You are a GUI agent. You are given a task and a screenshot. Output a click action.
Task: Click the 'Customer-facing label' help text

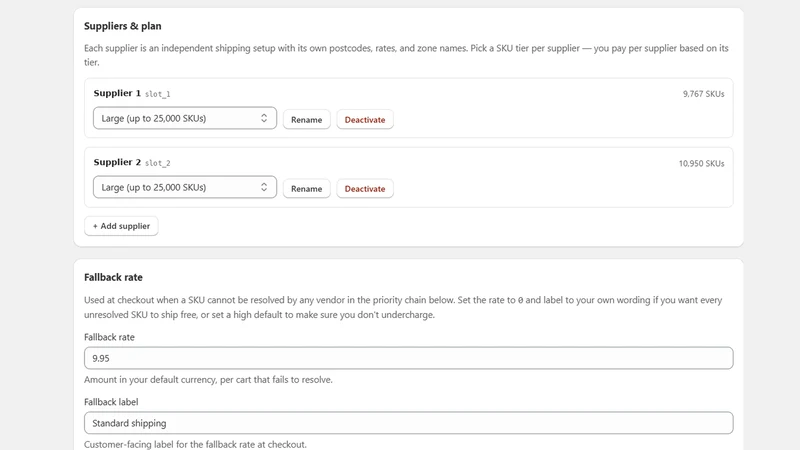(195, 444)
